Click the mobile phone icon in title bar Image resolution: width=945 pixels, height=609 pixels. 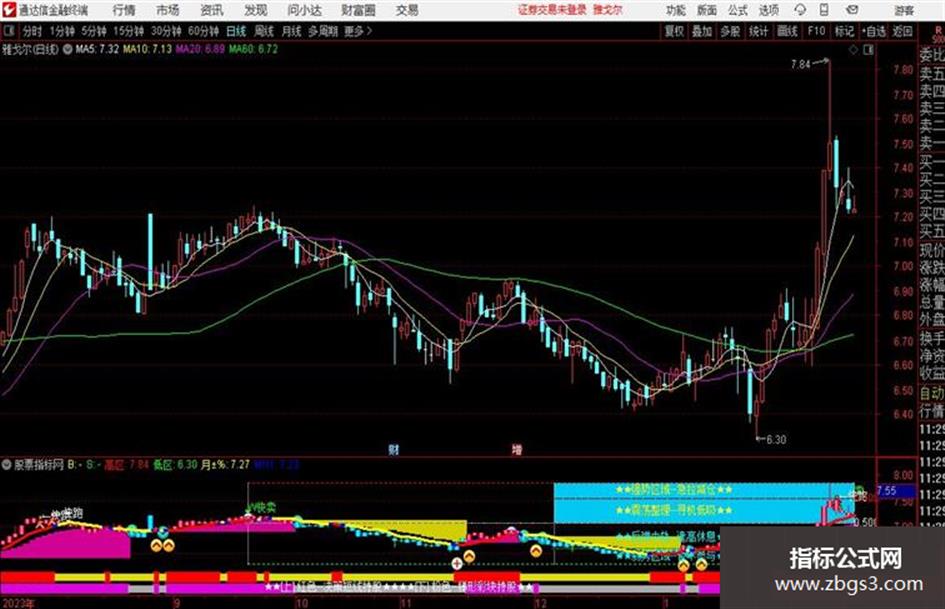[x=824, y=10]
